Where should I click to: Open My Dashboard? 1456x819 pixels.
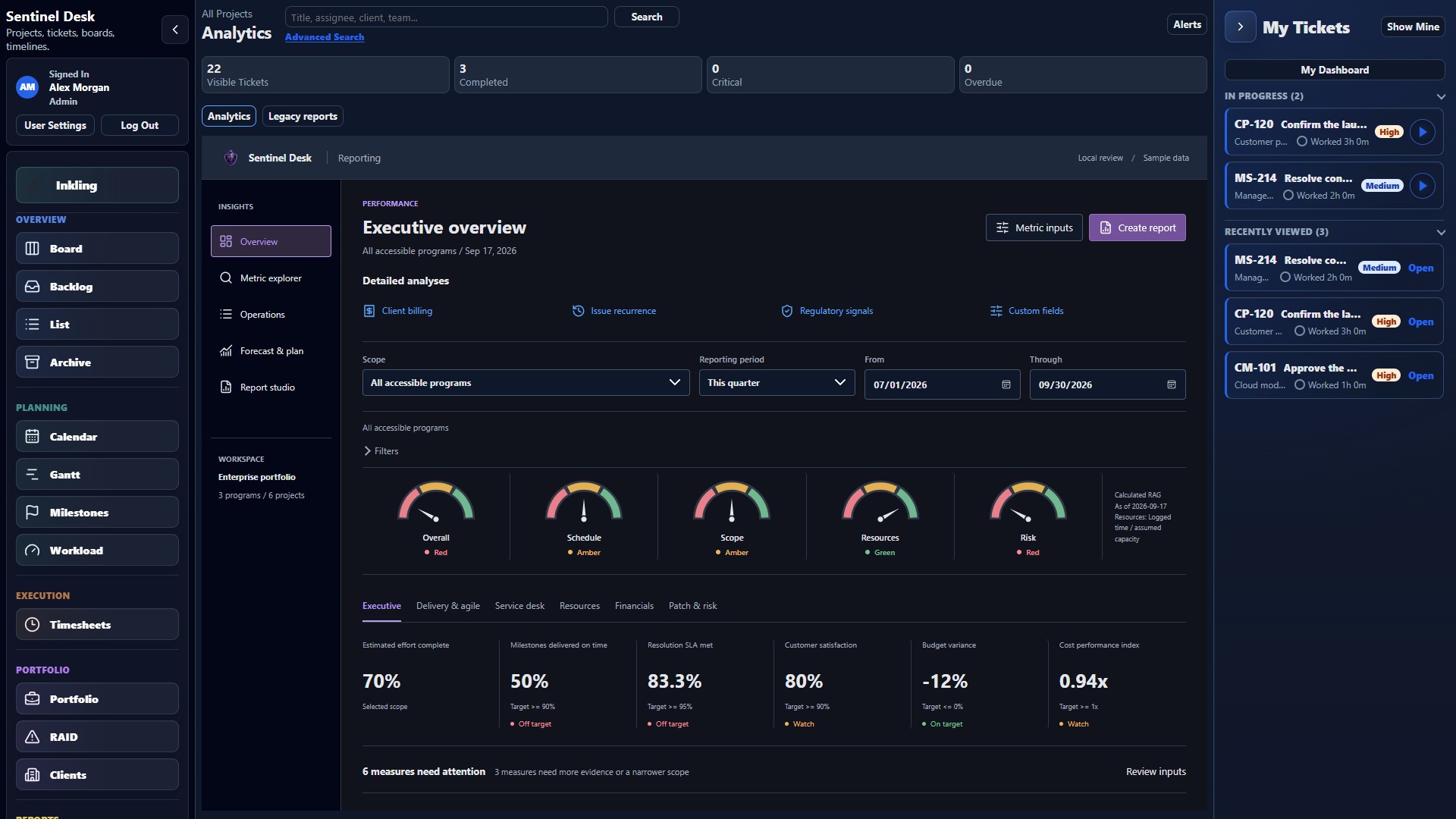[1335, 70]
